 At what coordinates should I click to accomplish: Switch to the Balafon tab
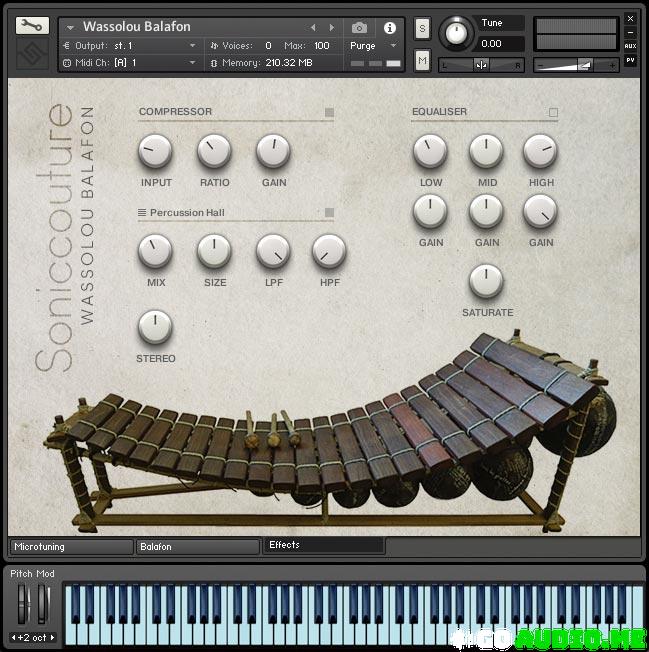pyautogui.click(x=198, y=547)
